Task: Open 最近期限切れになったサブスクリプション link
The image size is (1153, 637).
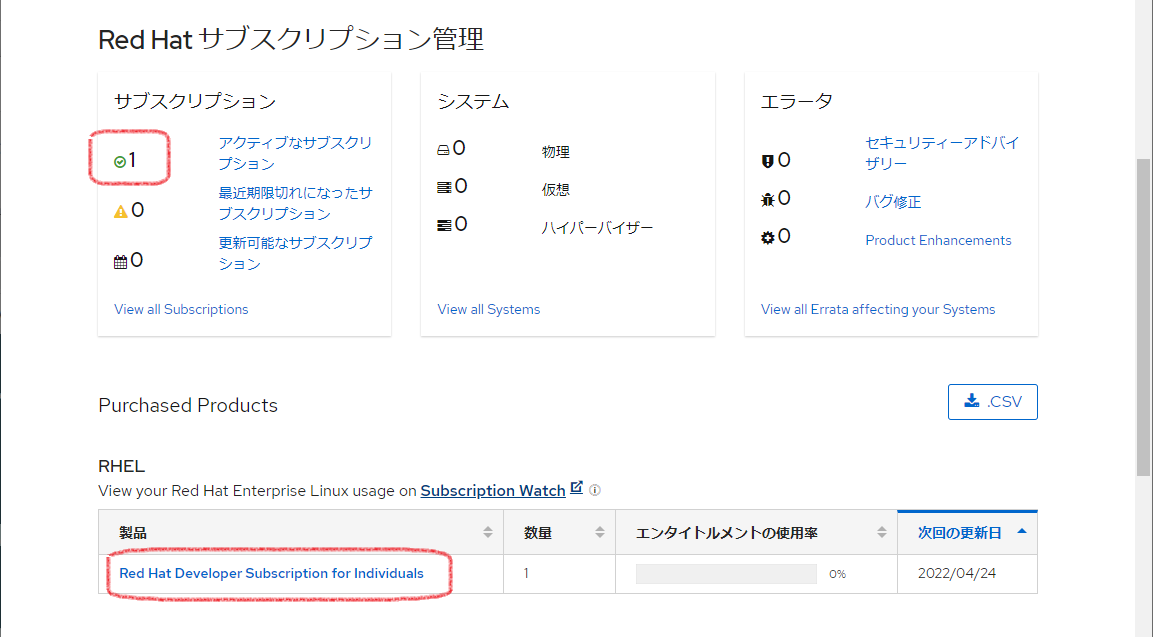Action: 296,203
